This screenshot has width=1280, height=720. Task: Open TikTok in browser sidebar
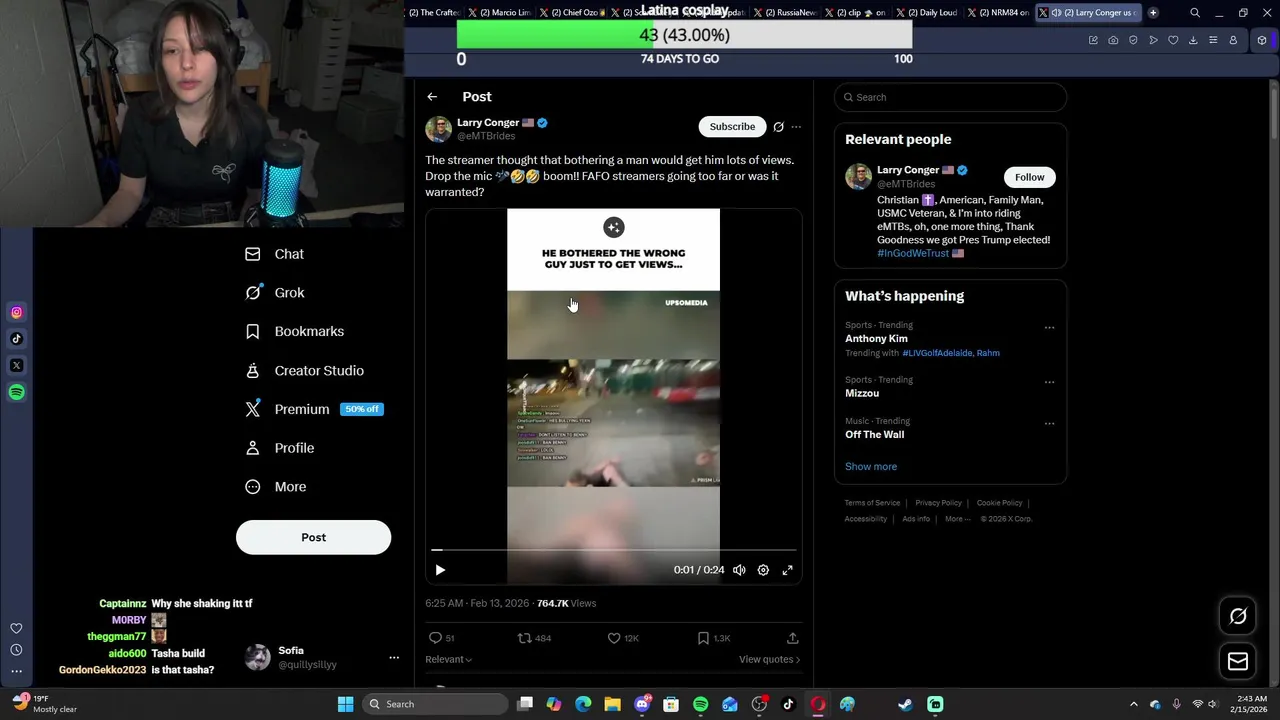16,339
